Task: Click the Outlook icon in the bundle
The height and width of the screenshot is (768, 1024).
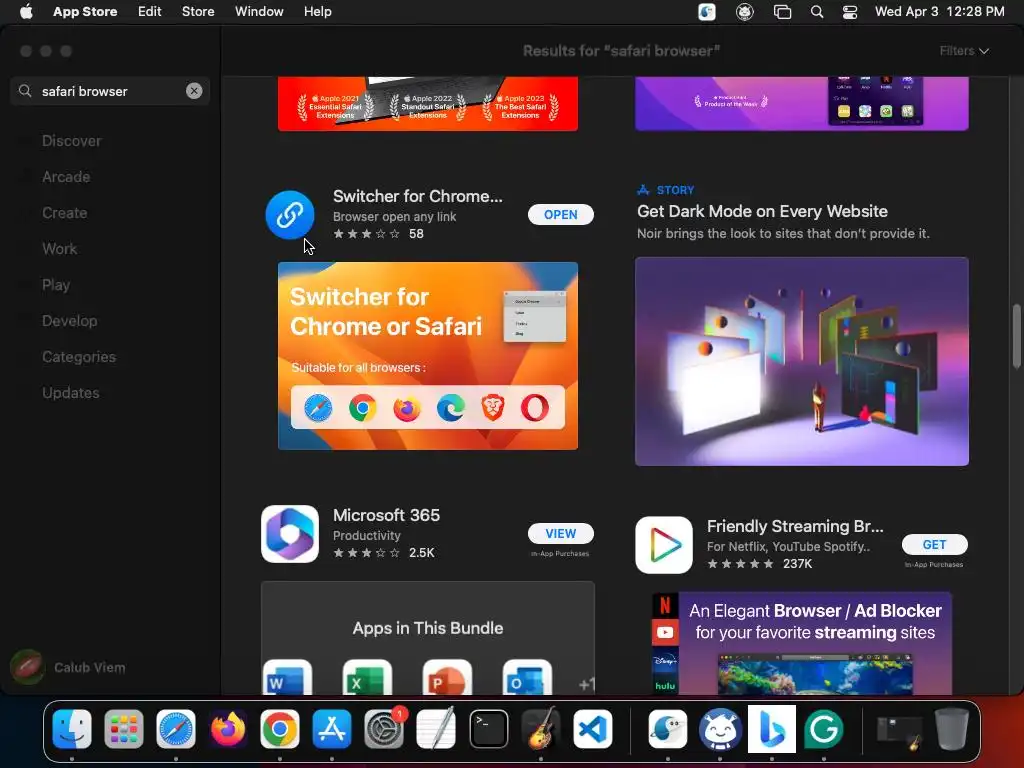Action: (x=527, y=678)
